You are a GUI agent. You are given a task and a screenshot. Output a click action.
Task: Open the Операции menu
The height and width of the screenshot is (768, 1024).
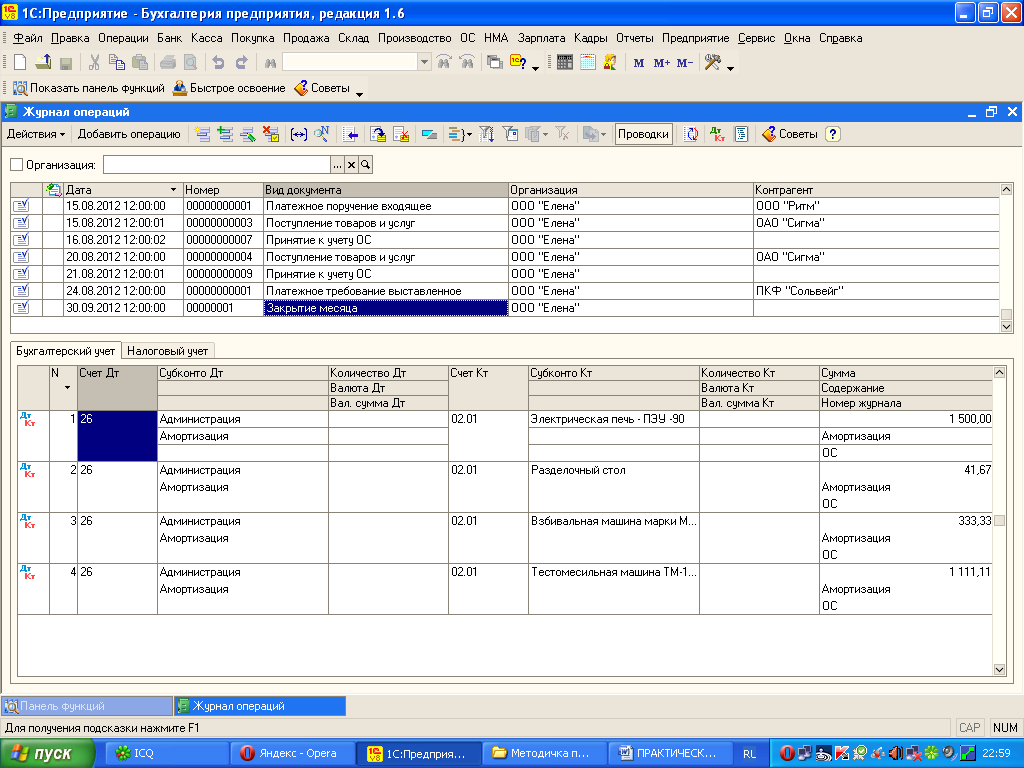[x=123, y=38]
